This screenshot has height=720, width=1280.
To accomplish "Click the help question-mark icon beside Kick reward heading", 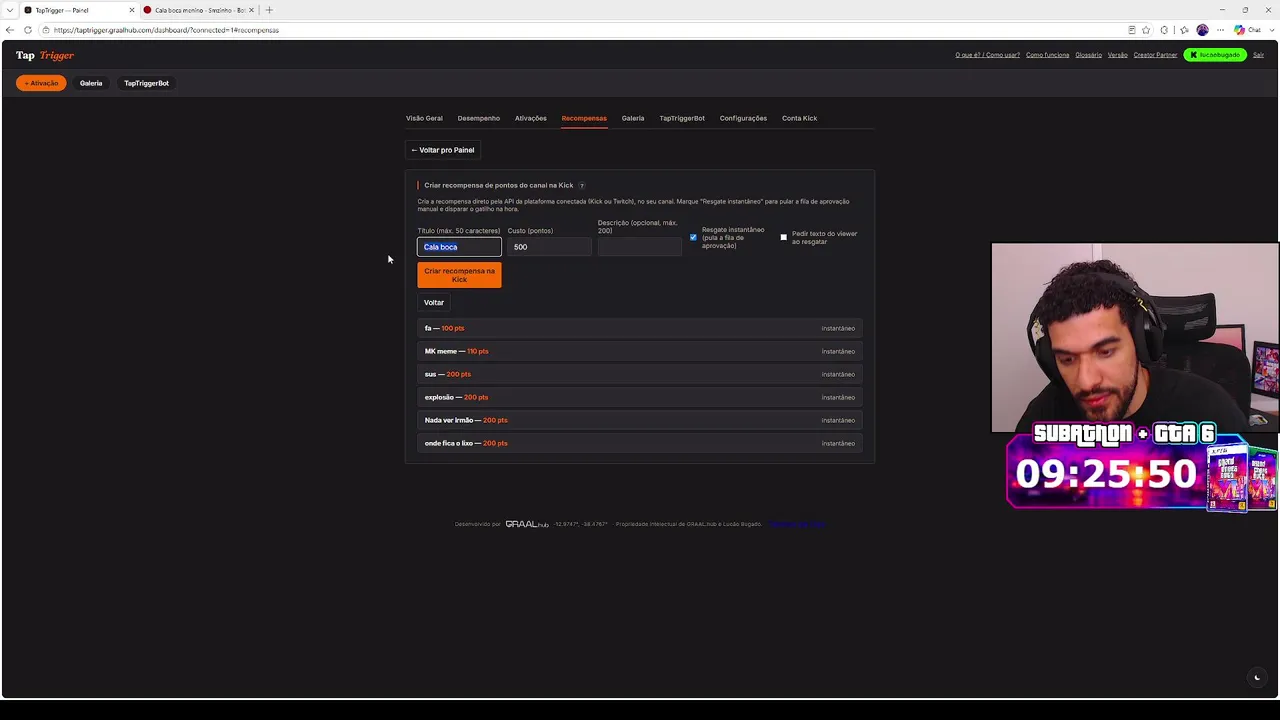I will tap(582, 185).
